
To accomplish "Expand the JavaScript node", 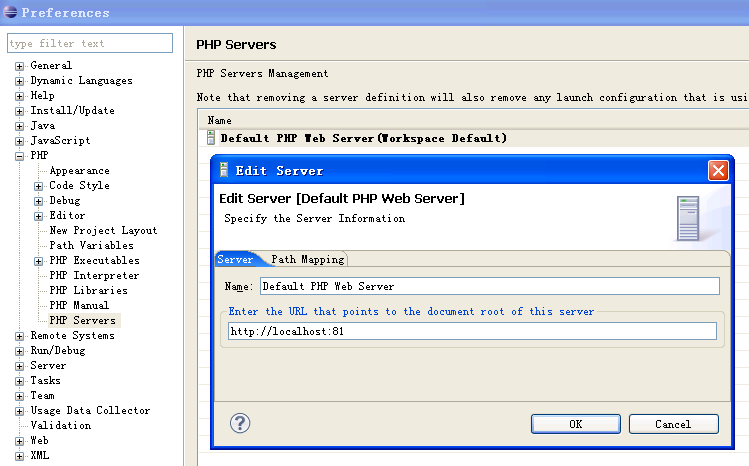I will click(19, 141).
